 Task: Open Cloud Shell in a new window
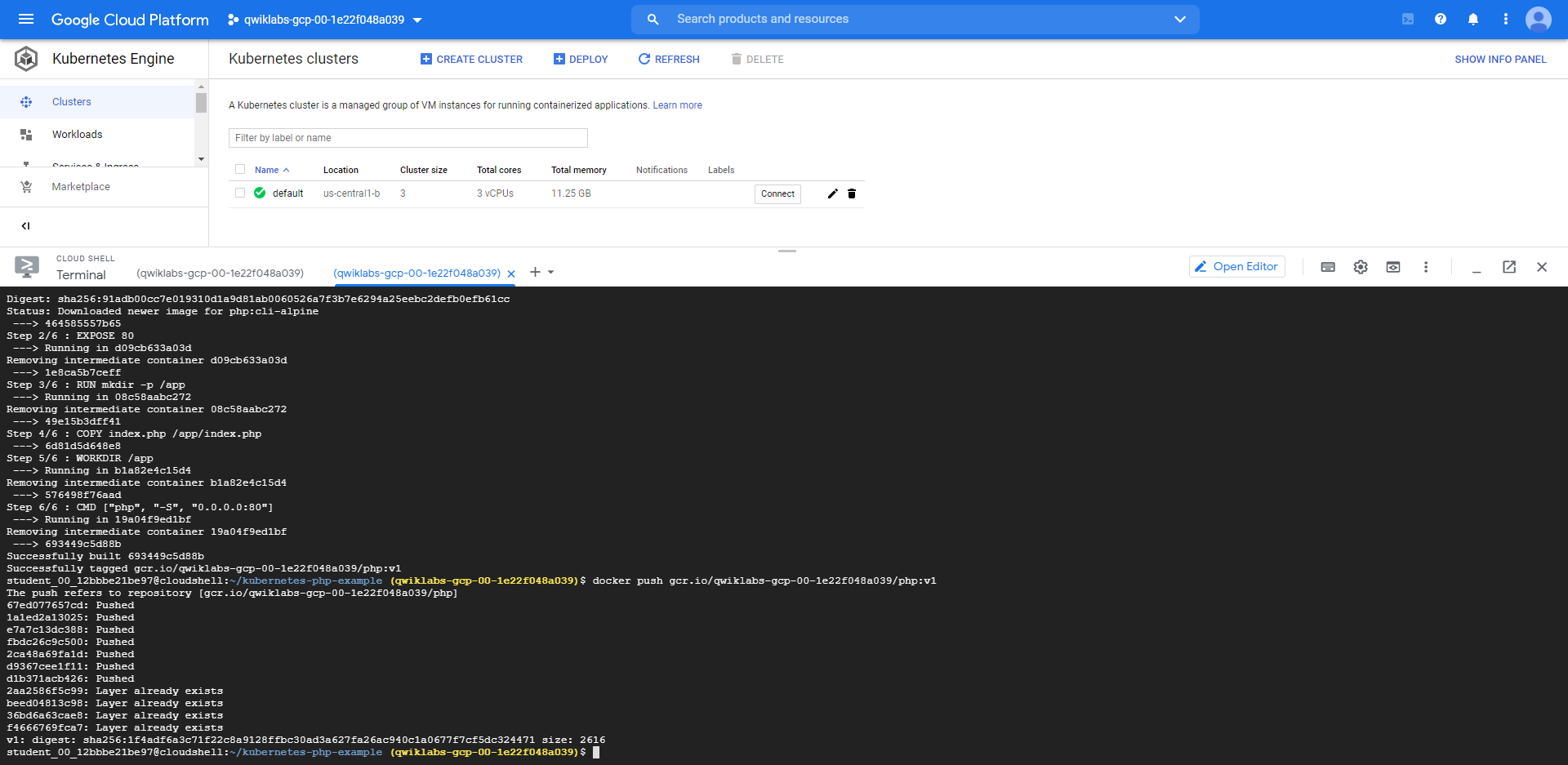click(1509, 267)
